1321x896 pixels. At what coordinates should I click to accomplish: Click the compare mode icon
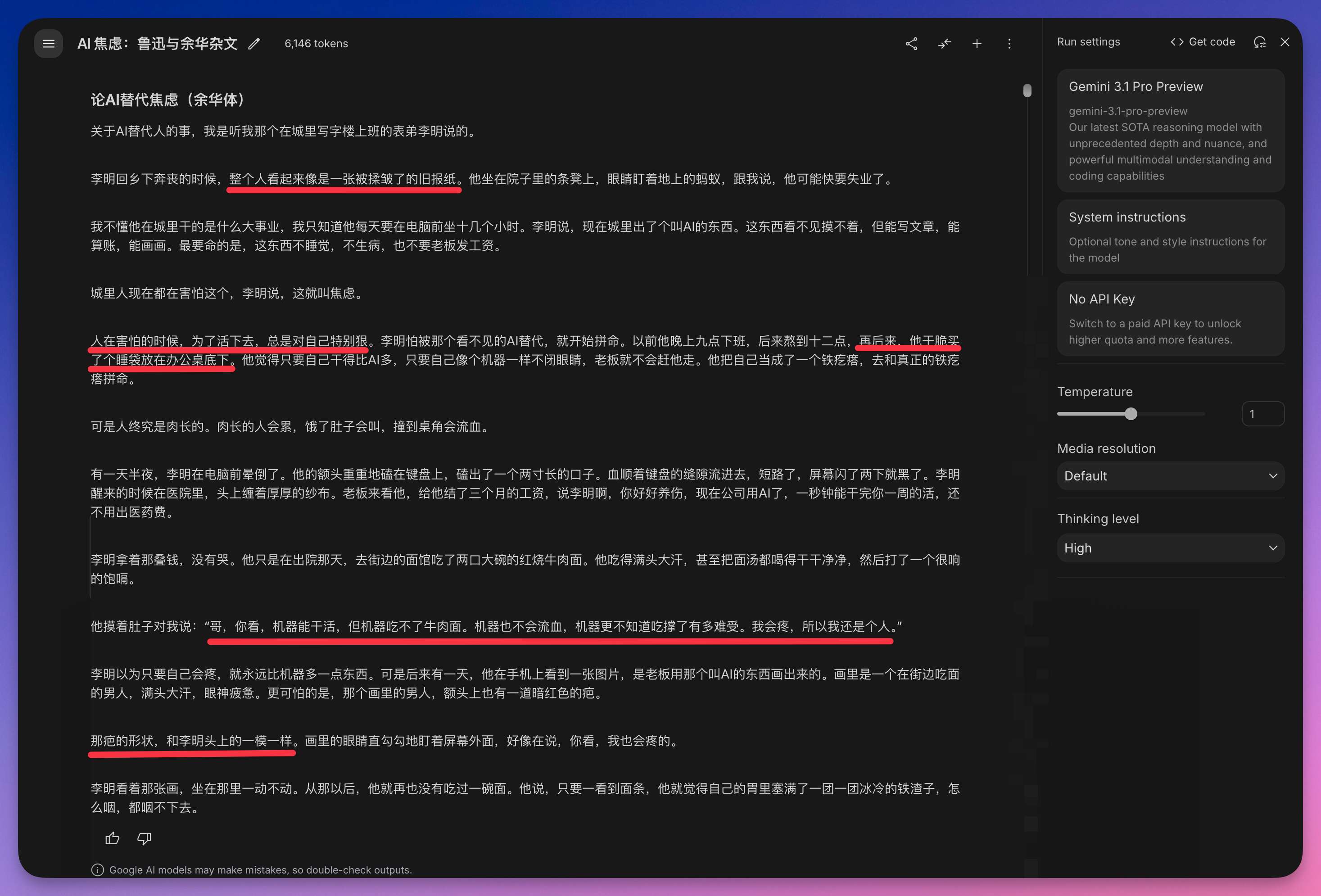coord(944,44)
